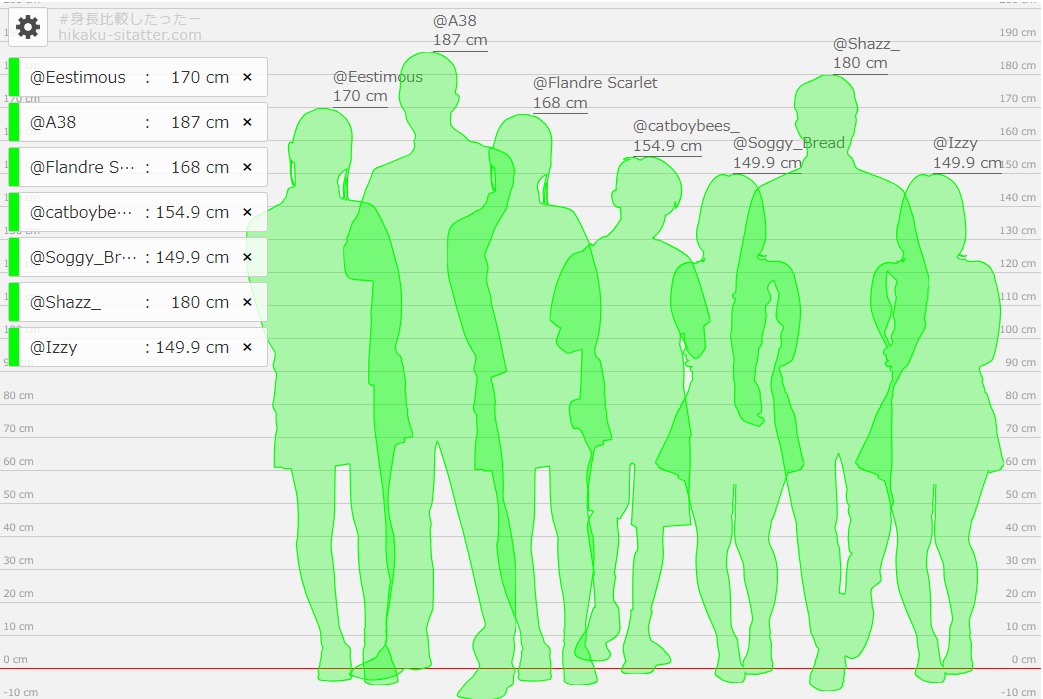
Task: Click green color swatch of @Izzy row
Action: 14,347
